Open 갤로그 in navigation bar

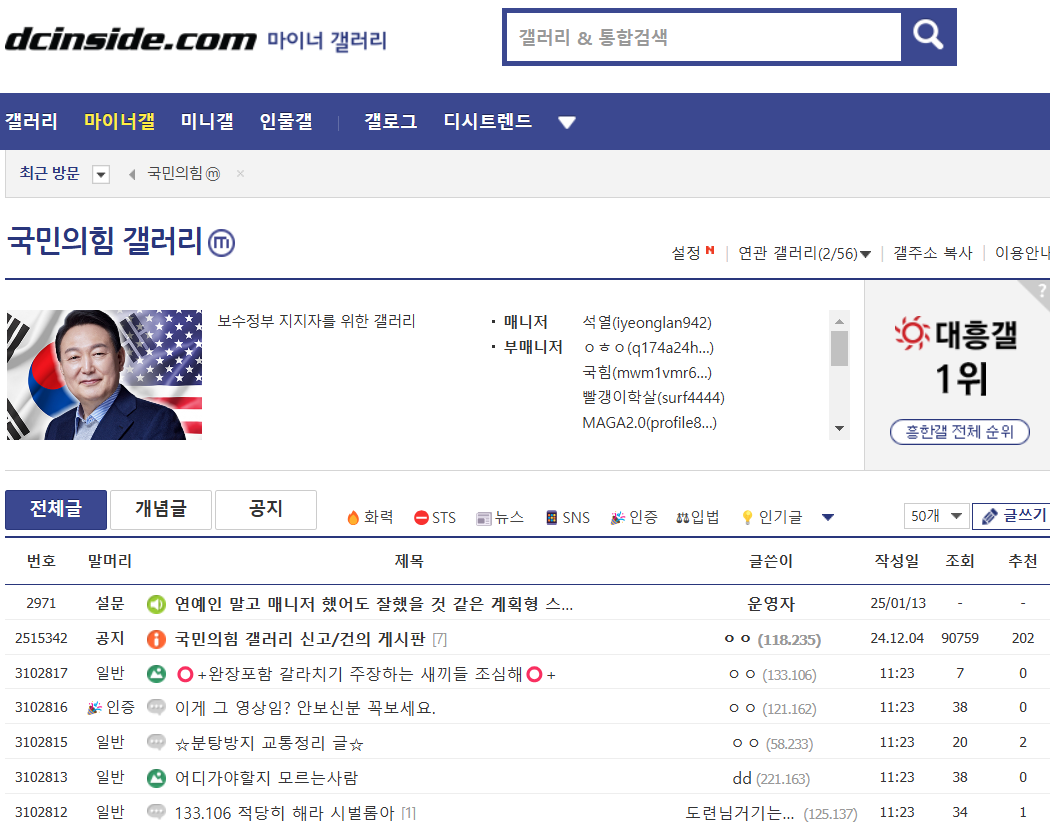(390, 121)
